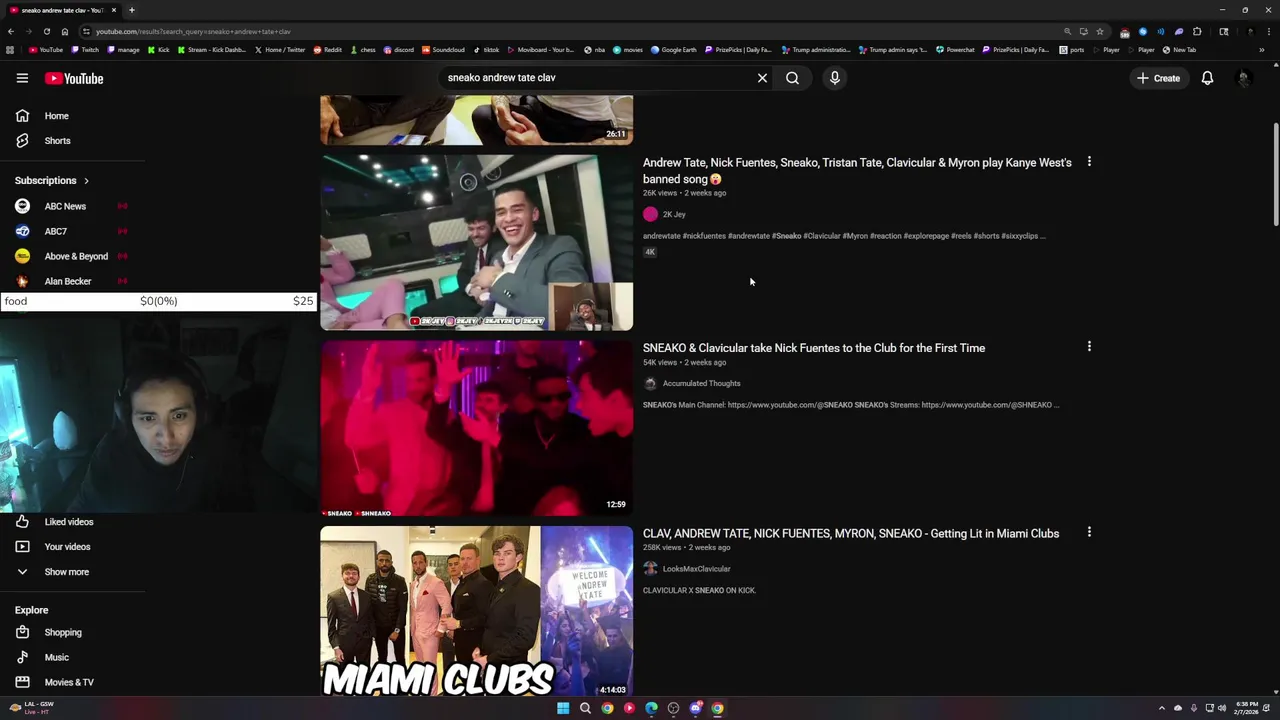Open the Windows Start menu
This screenshot has height=720, width=1280.
click(x=563, y=708)
